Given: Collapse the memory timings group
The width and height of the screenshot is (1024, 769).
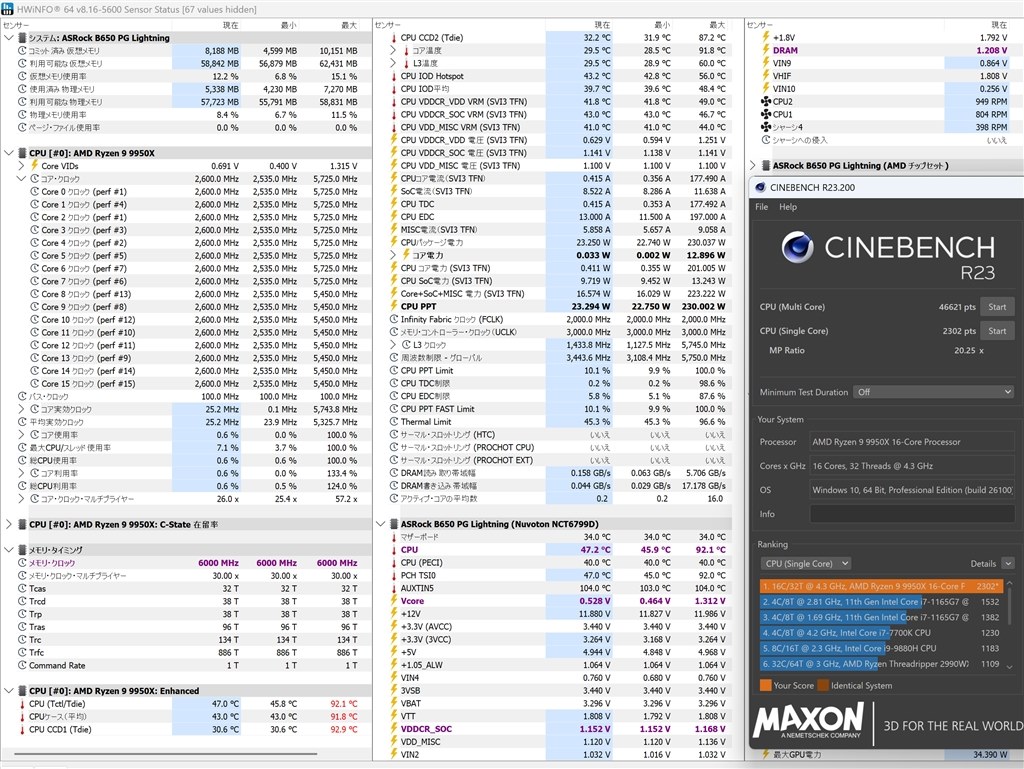Looking at the screenshot, I should coord(8,550).
